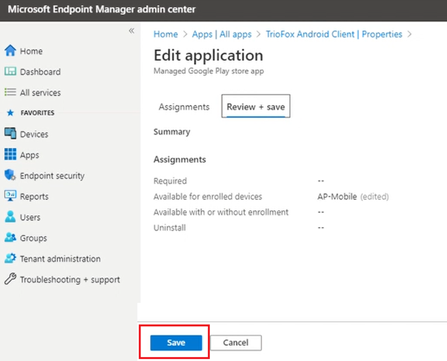This screenshot has width=447, height=361.
Task: Click the Dashboard chart icon
Action: (10, 71)
